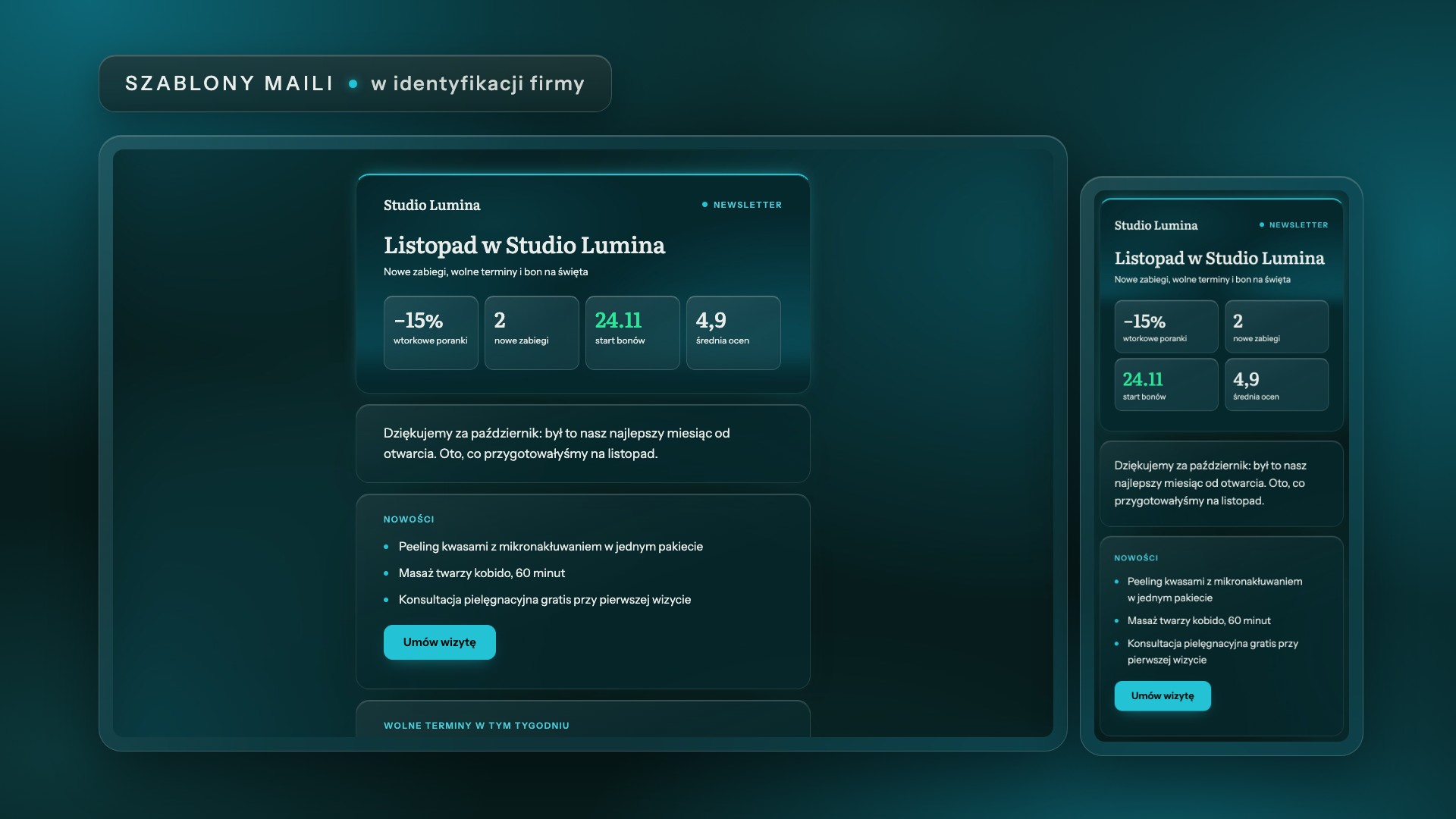Click 'Dziękujemy za październik' paragraph in desktop preview

click(557, 444)
